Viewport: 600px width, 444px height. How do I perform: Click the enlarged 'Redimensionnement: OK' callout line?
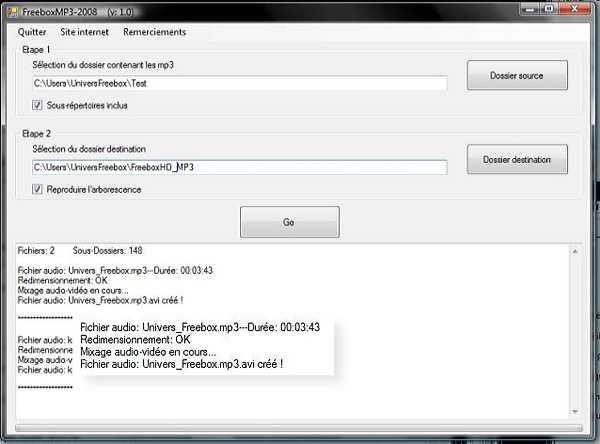point(135,340)
